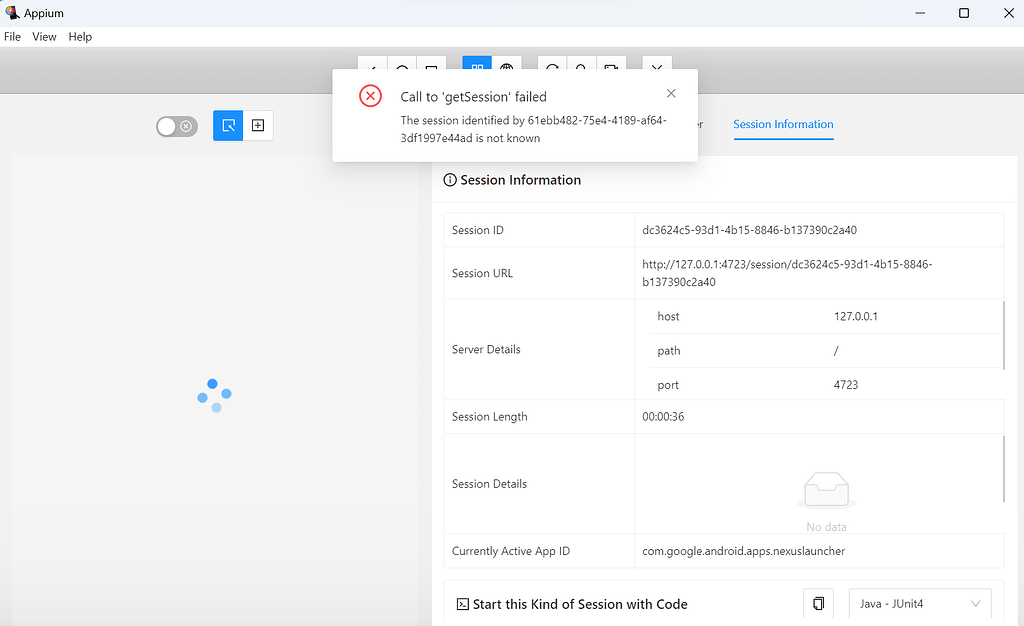
Task: Open the File menu
Action: 12,37
